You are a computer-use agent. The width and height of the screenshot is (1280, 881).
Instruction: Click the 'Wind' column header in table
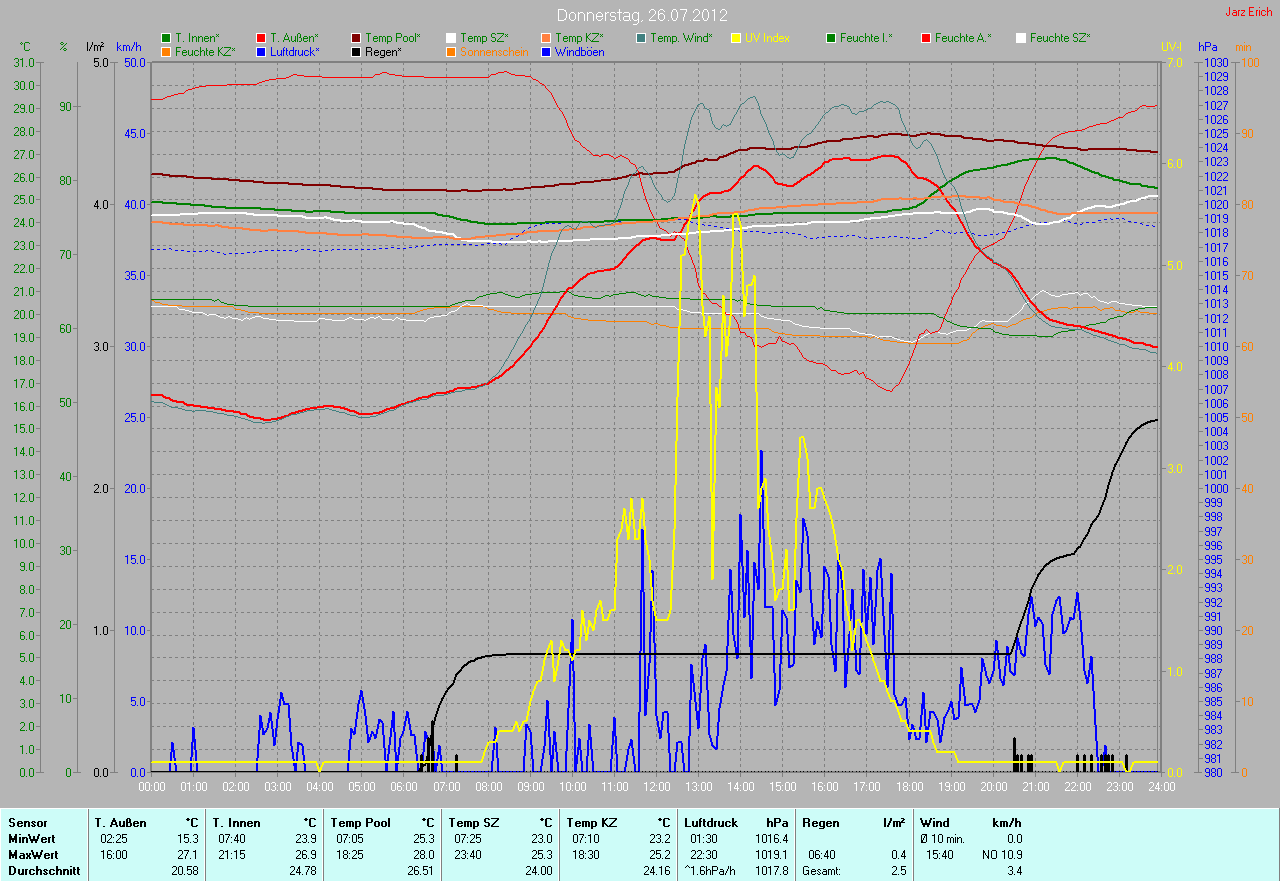pyautogui.click(x=935, y=823)
